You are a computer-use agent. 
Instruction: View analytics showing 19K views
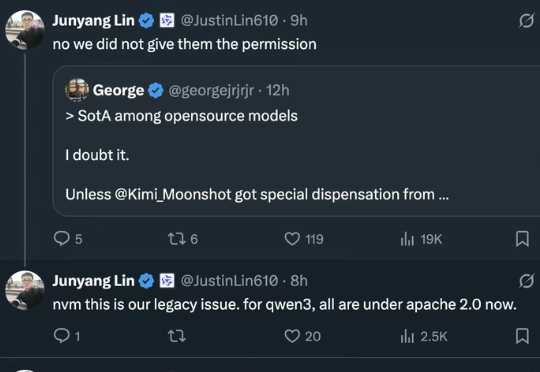(x=421, y=239)
